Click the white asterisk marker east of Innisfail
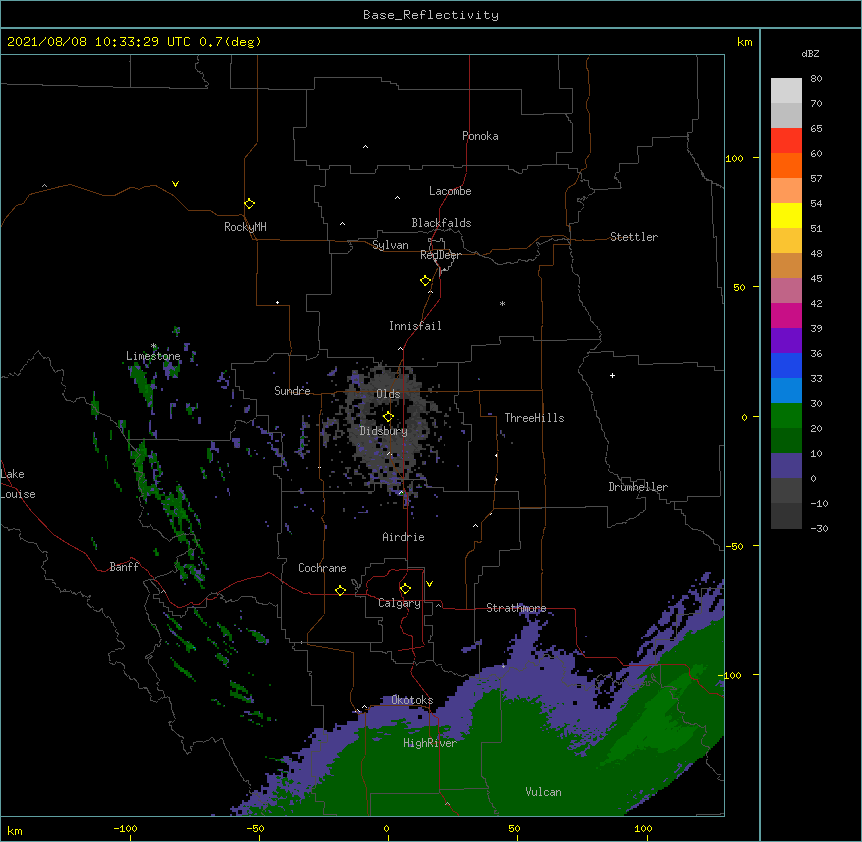Image resolution: width=862 pixels, height=842 pixels. (502, 303)
